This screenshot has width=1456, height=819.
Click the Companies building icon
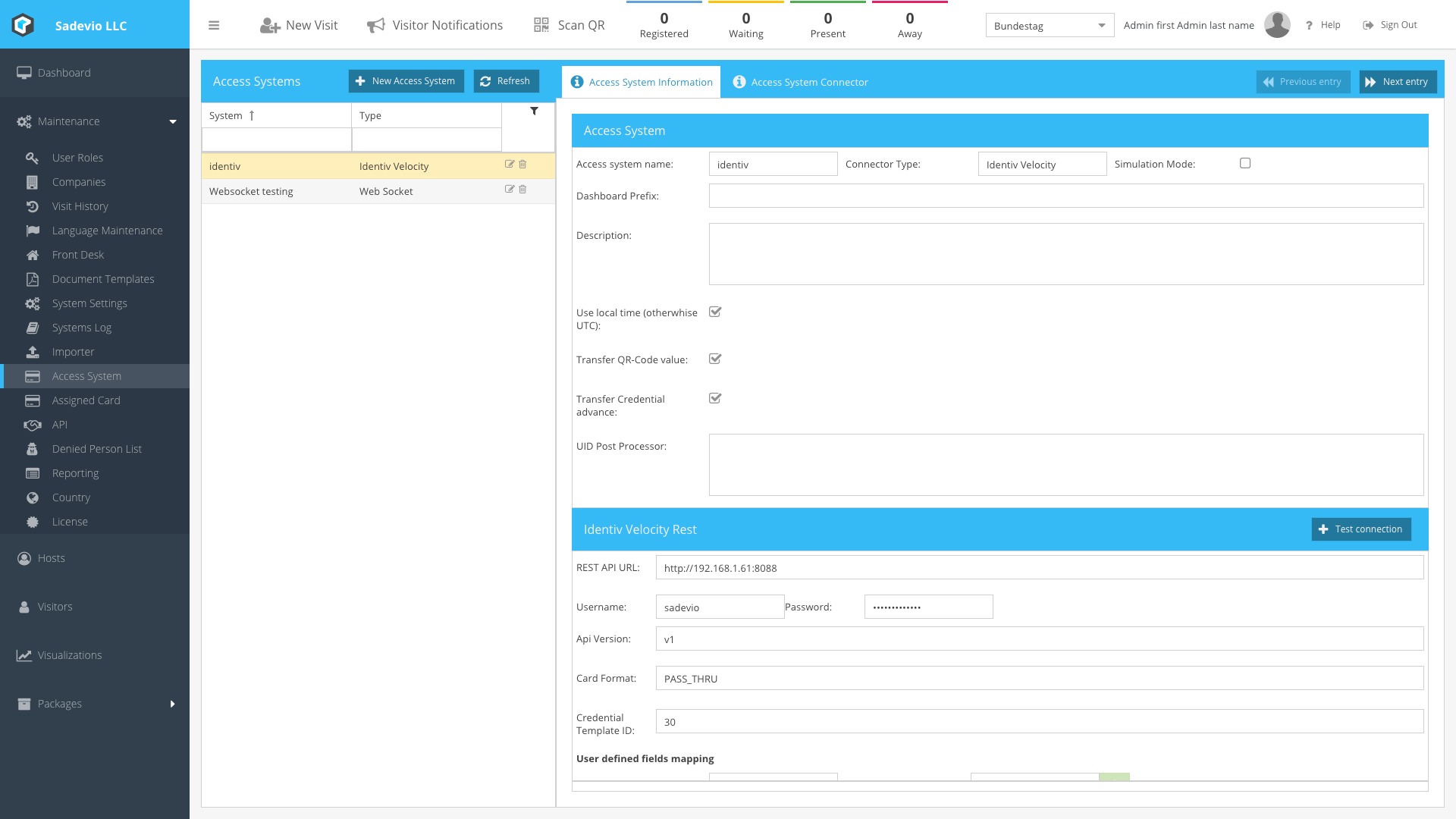(32, 182)
